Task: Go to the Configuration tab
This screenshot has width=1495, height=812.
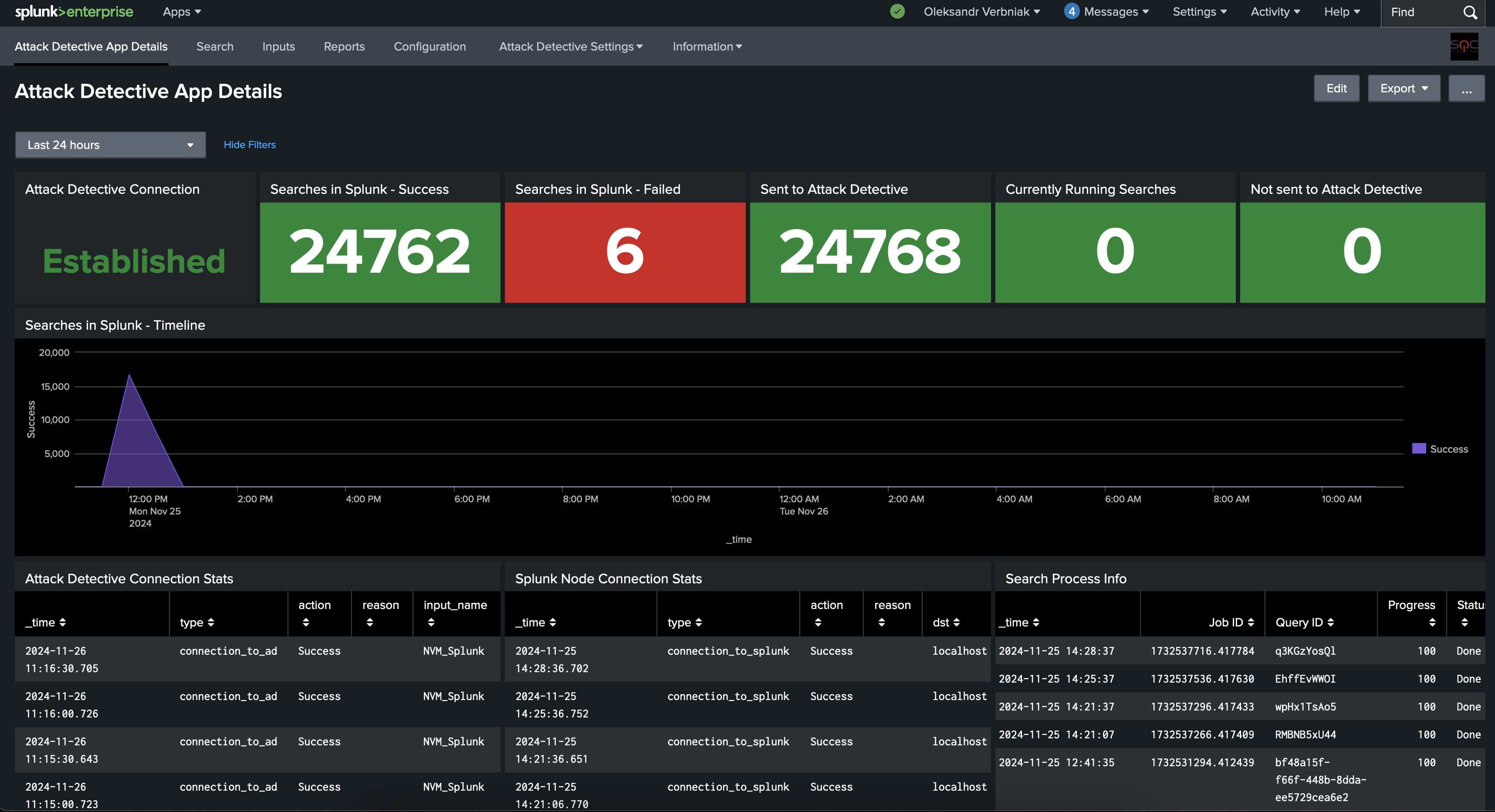Action: [430, 47]
